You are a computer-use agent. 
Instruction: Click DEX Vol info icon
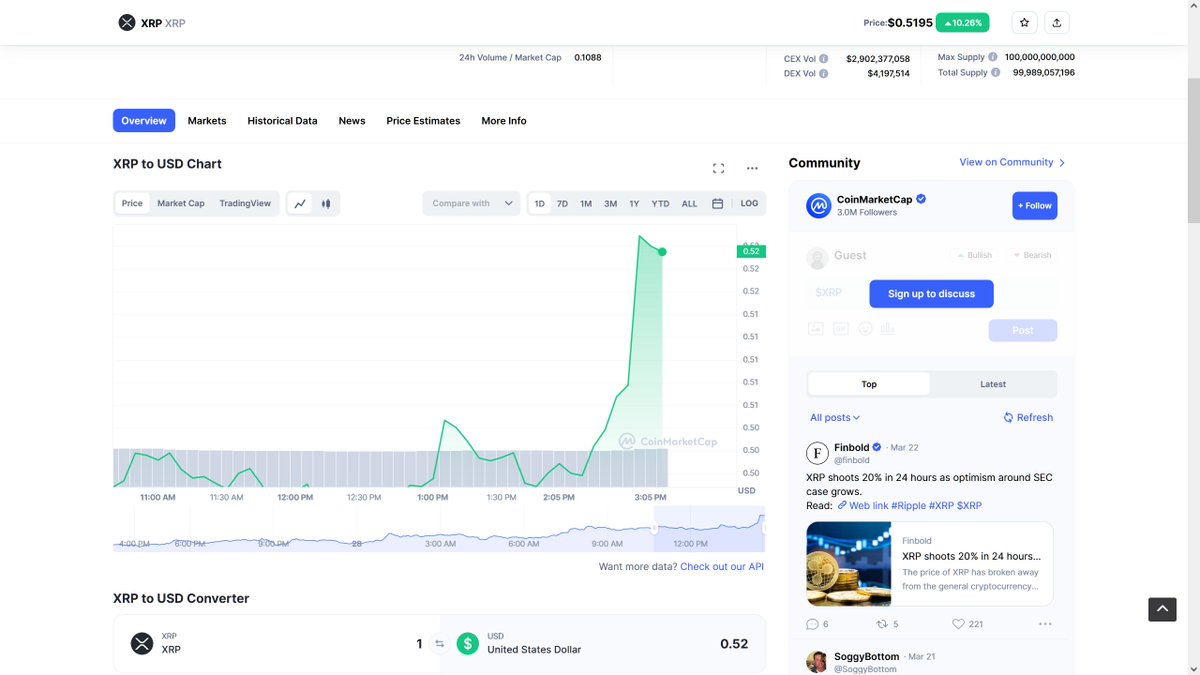pos(824,73)
